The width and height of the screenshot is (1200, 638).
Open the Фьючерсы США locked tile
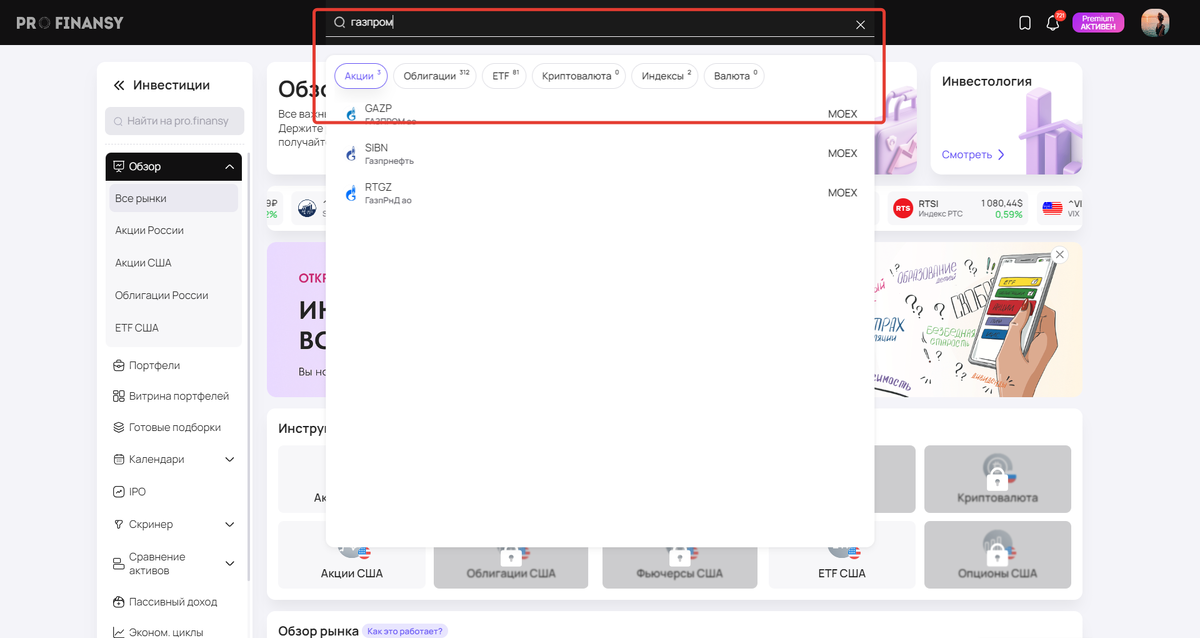679,554
